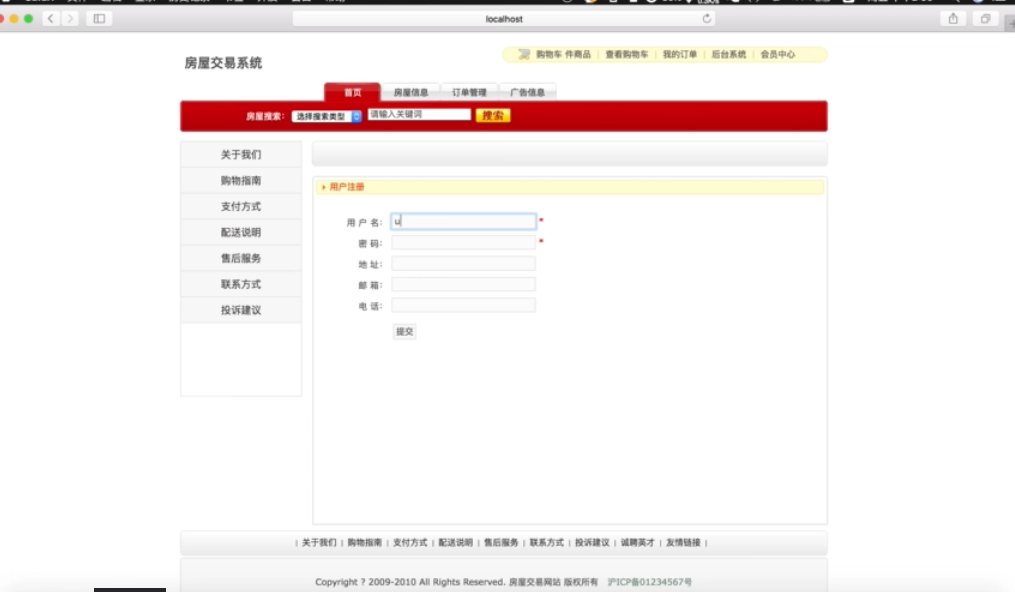Open footer 联系方式 link
The width and height of the screenshot is (1015, 592).
546,543
